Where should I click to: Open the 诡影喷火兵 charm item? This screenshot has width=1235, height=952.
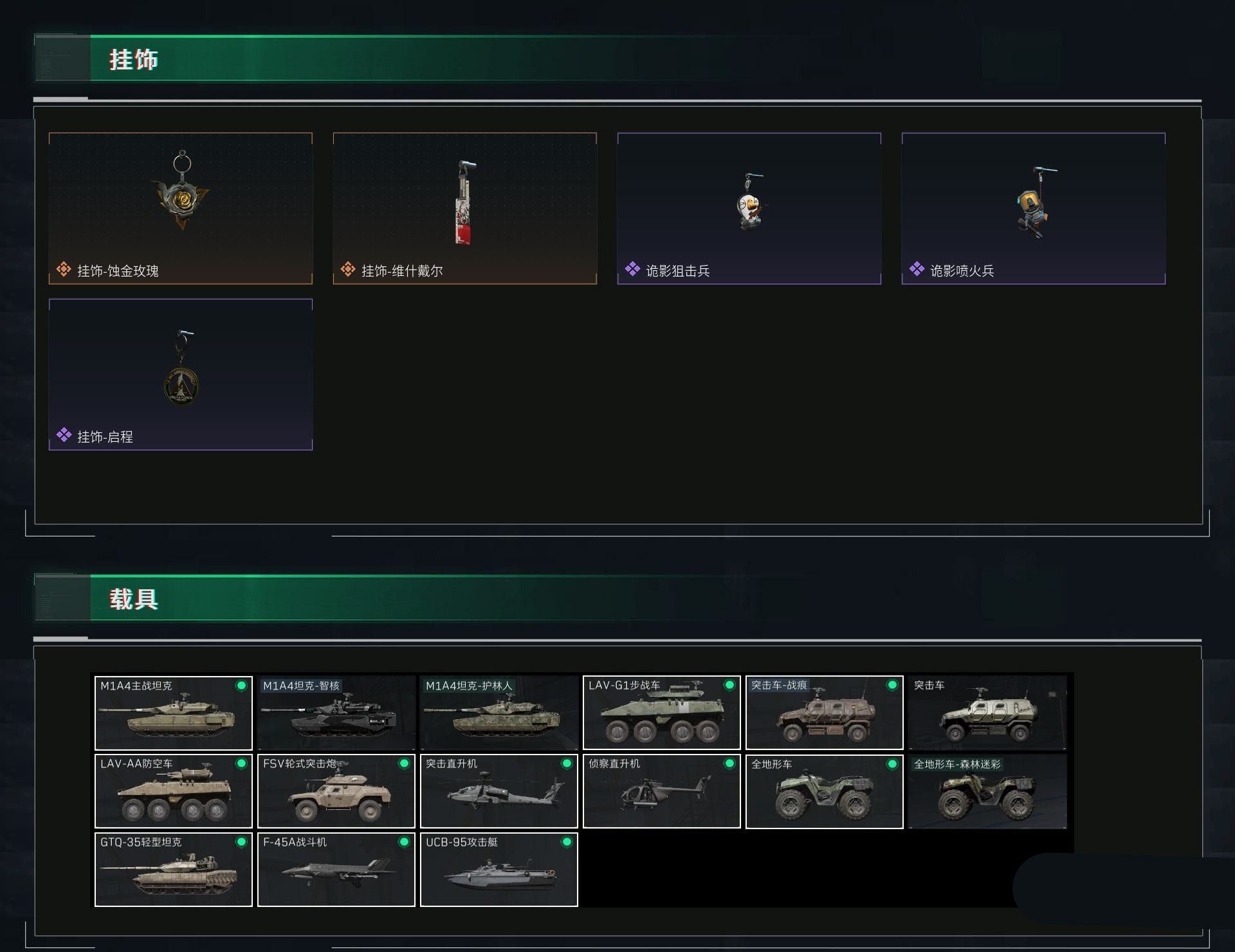1034,208
